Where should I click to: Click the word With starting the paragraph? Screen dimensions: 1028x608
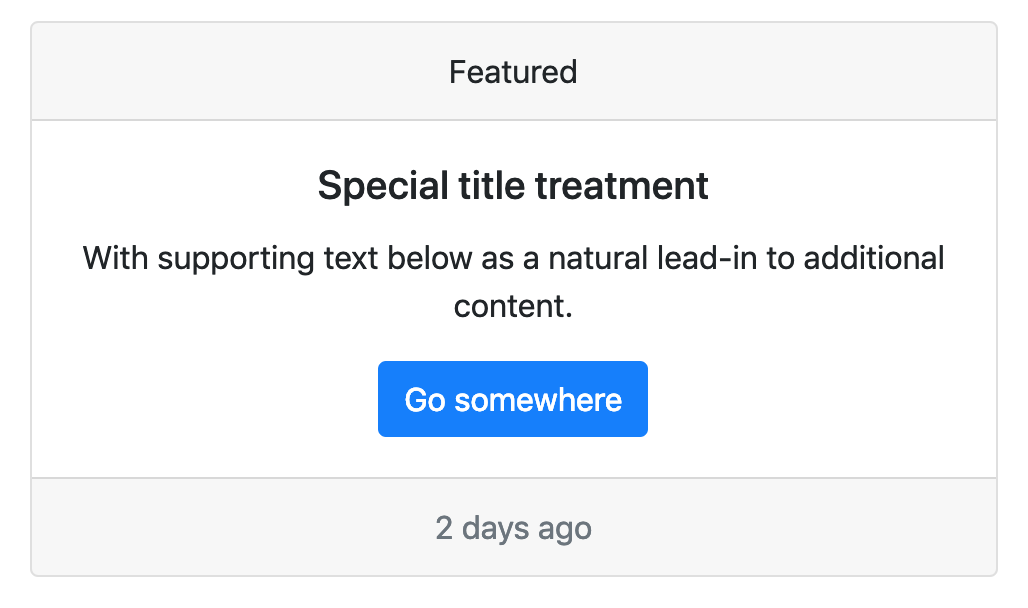coord(116,258)
